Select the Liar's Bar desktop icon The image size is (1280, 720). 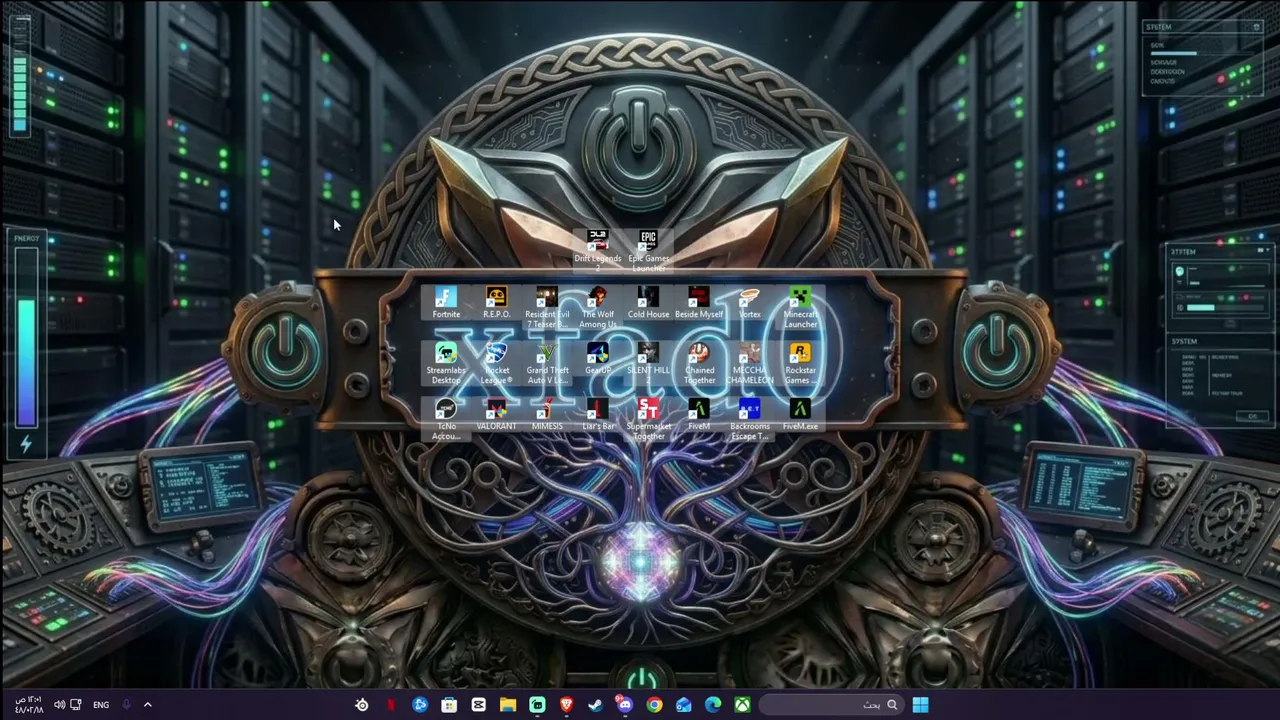[x=598, y=415]
